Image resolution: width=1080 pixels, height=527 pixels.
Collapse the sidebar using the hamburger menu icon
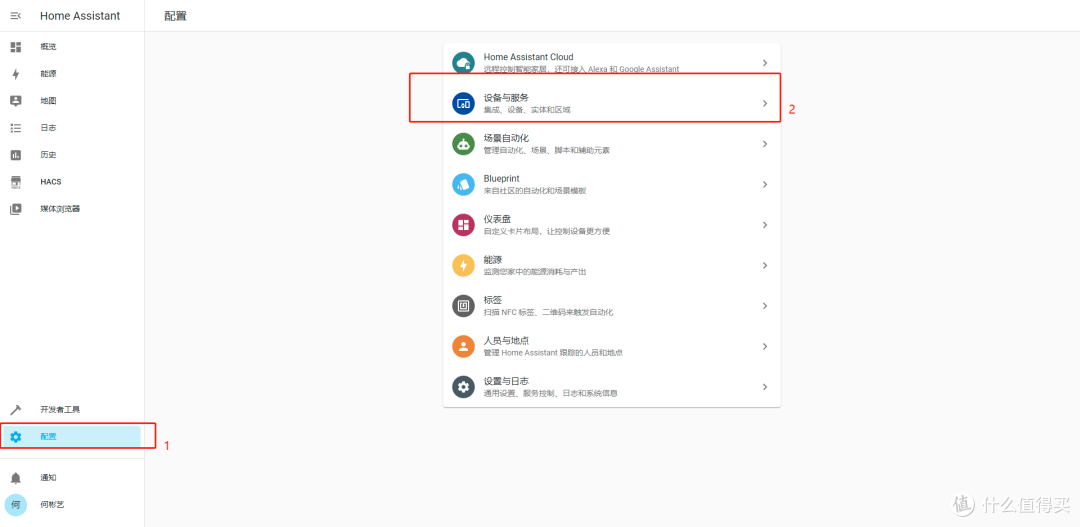click(x=15, y=16)
